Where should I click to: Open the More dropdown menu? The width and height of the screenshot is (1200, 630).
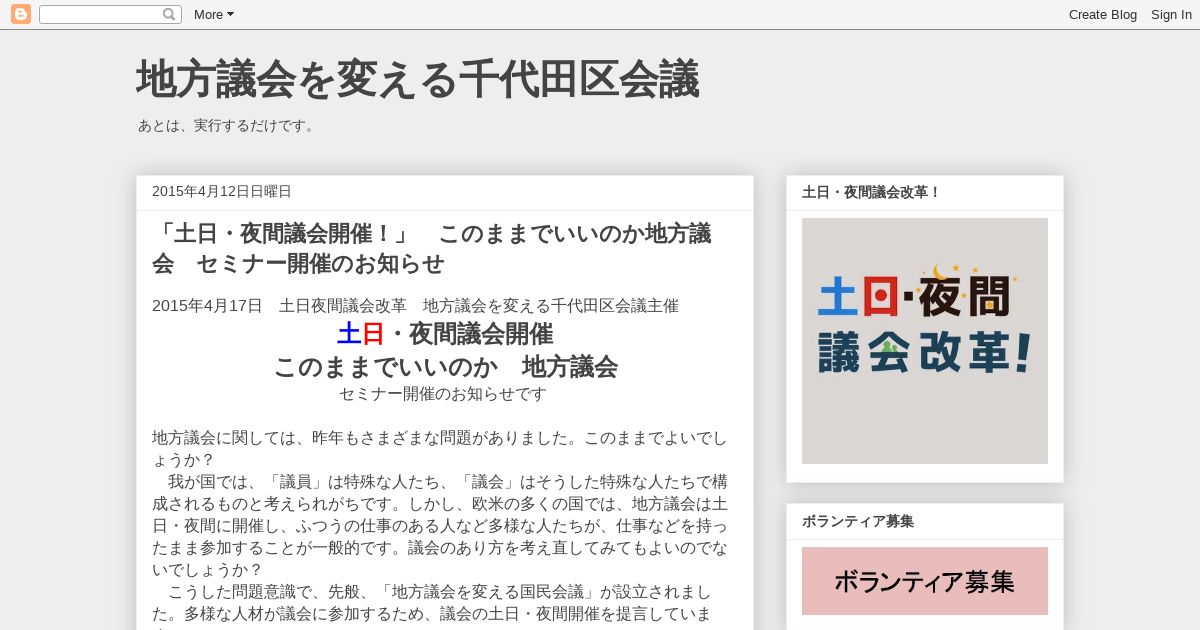(214, 14)
